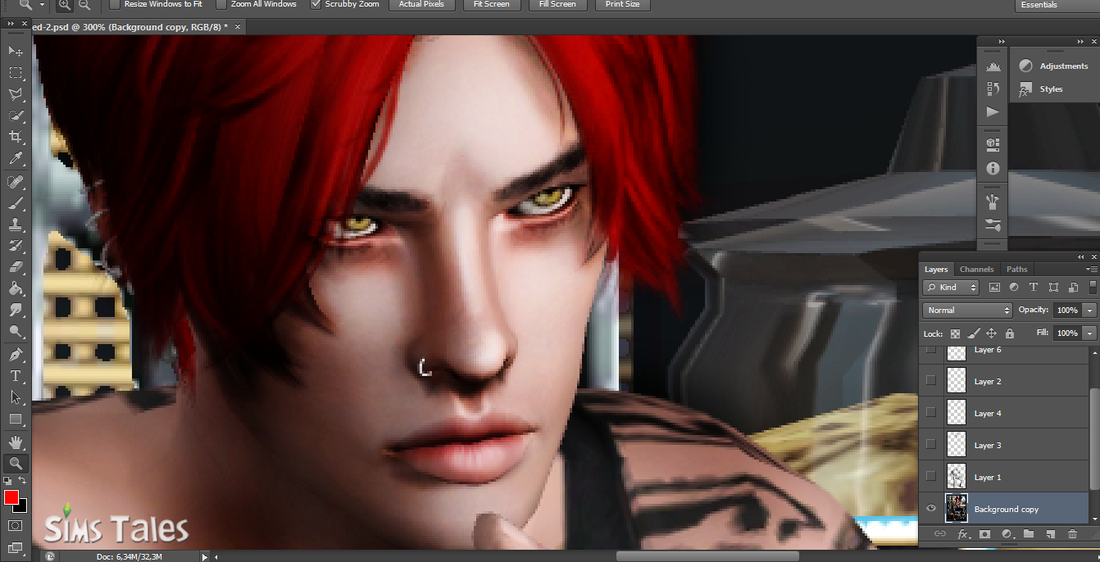The image size is (1100, 562).
Task: Select the History Brush tool
Action: tap(15, 246)
